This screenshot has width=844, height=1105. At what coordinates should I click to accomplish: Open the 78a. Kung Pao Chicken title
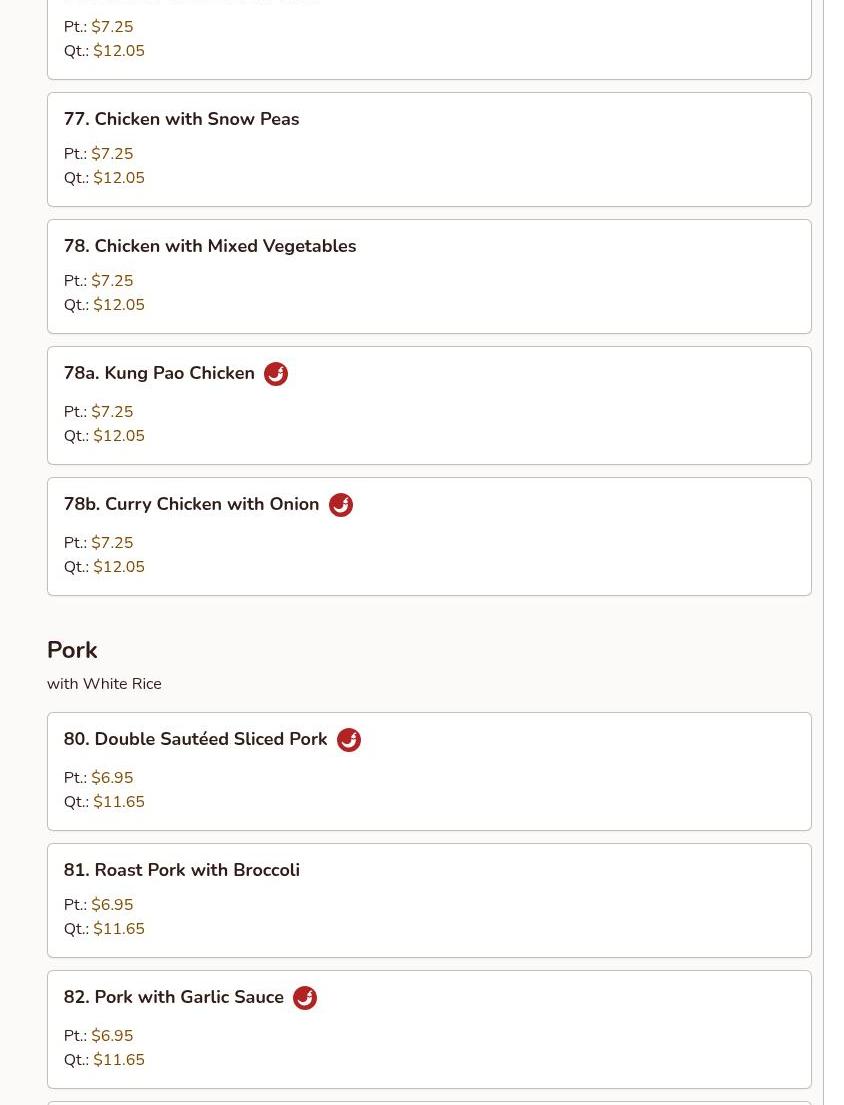tap(159, 373)
